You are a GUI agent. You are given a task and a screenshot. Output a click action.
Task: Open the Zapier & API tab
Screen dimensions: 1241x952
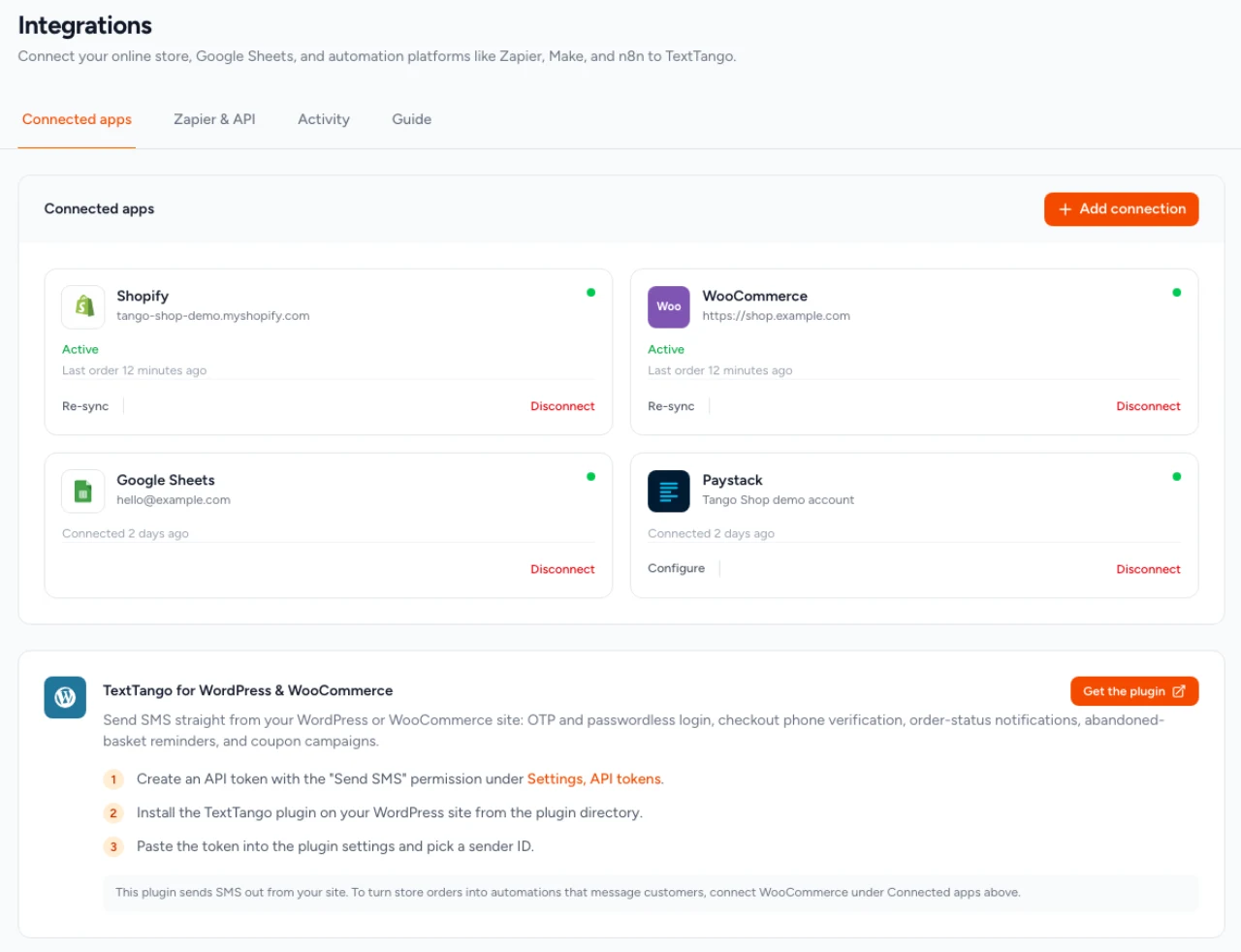click(x=214, y=119)
